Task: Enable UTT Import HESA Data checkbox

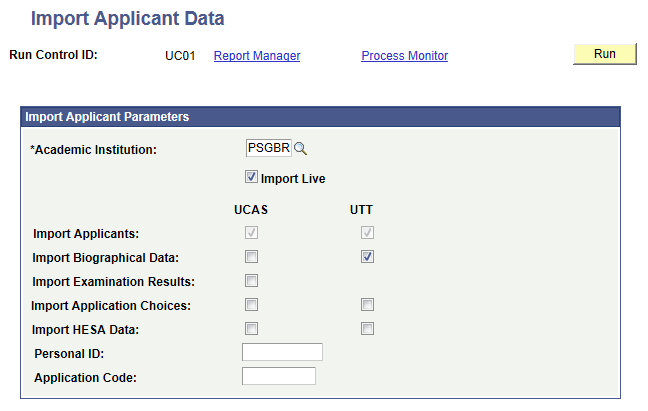Action: point(368,329)
